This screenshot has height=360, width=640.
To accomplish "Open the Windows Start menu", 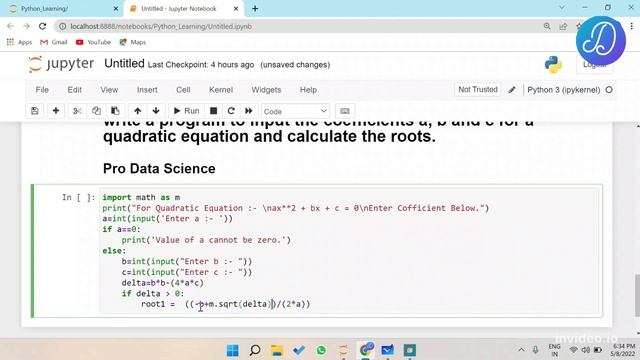I will click(x=233, y=350).
